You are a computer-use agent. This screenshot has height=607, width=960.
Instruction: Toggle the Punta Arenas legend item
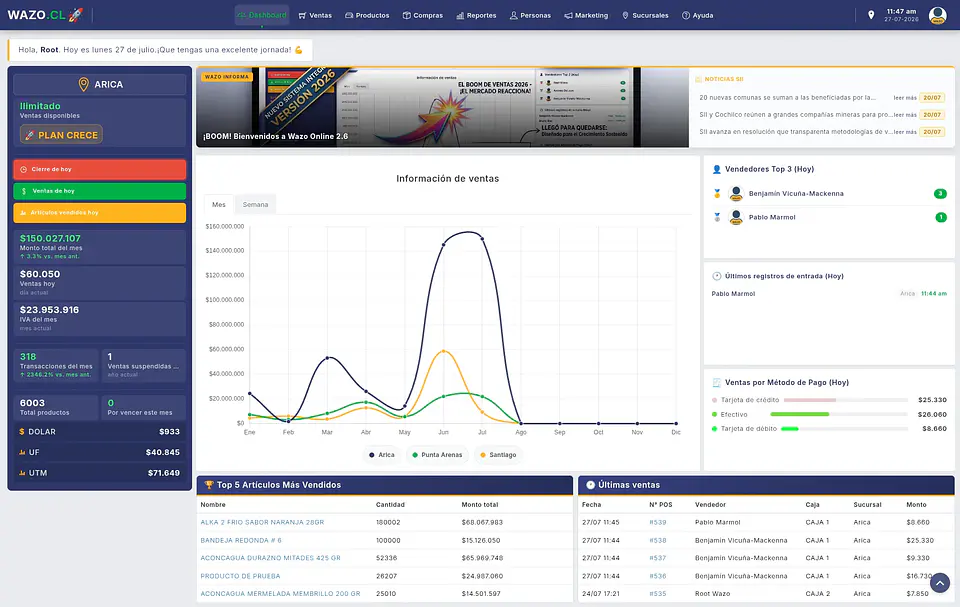[x=437, y=454]
